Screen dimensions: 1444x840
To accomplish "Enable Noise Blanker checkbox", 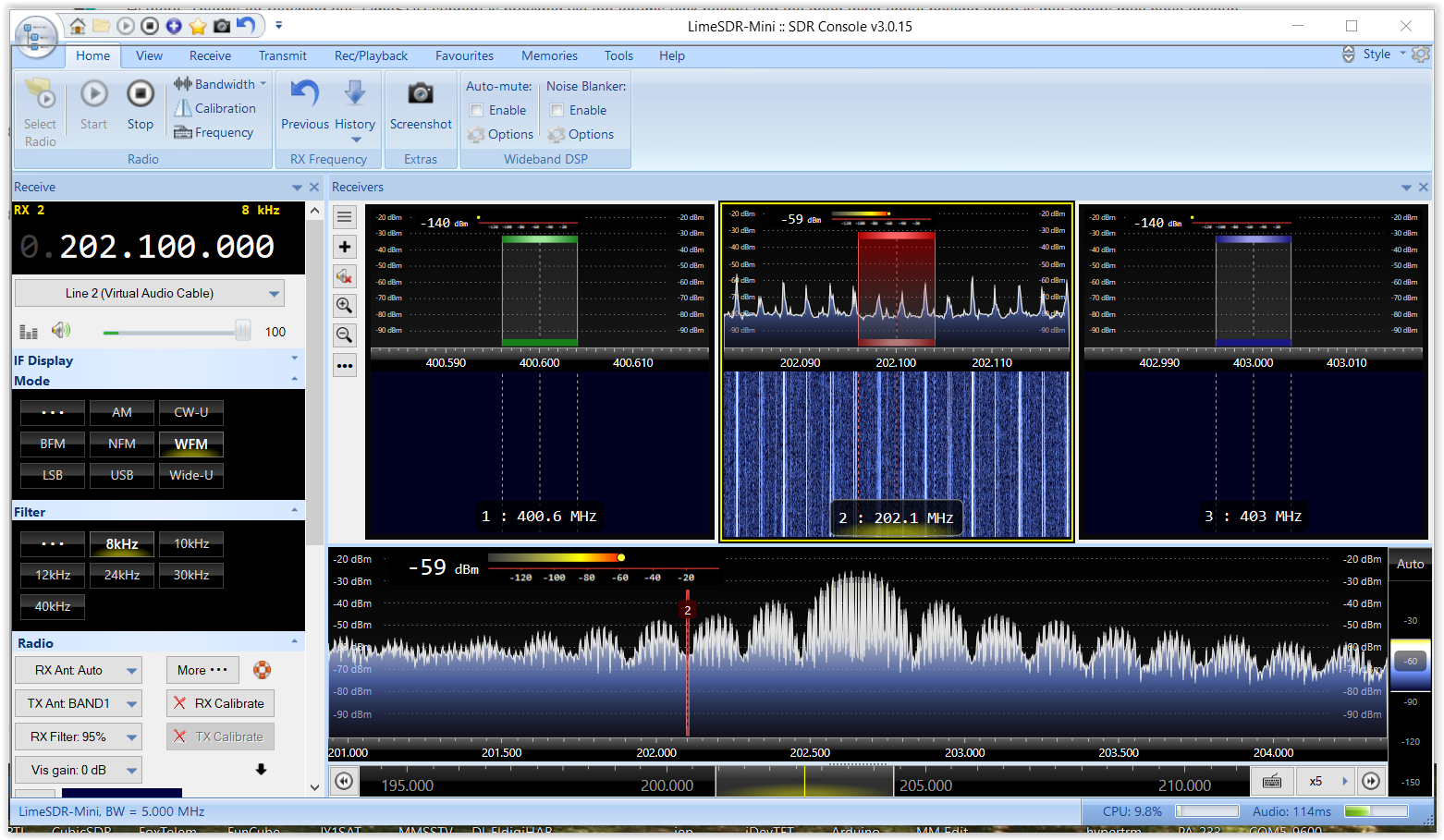I will (x=557, y=110).
